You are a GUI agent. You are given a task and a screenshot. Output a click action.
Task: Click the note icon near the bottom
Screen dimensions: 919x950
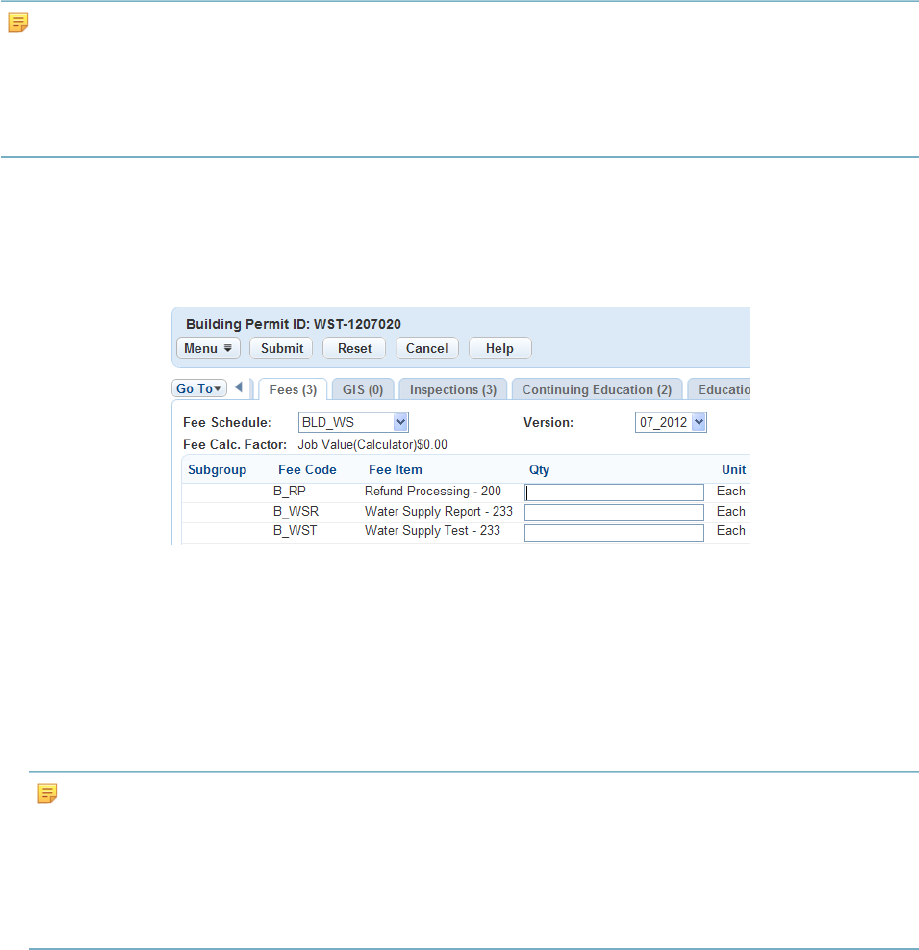[47, 793]
